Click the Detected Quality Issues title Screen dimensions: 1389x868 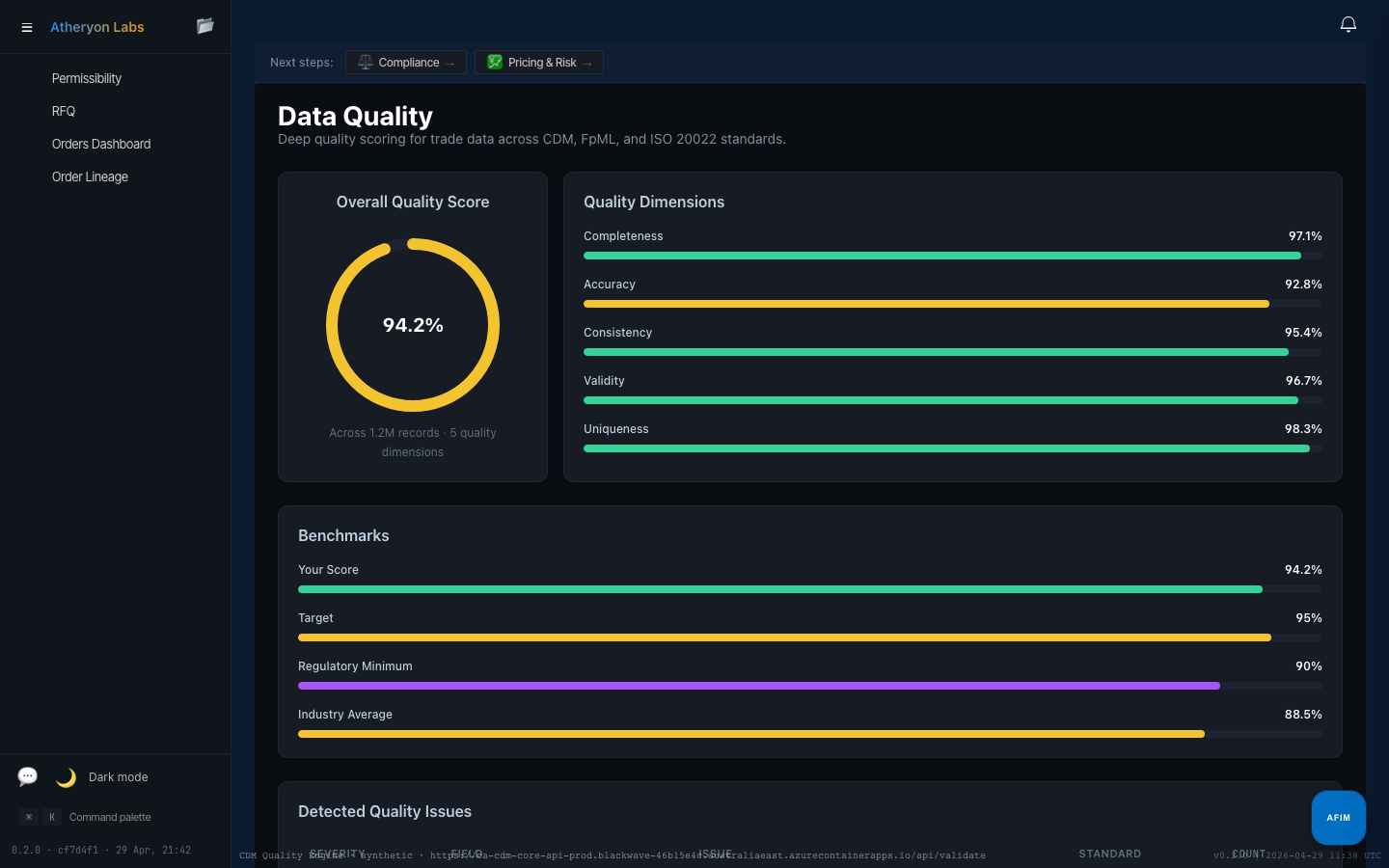385,811
